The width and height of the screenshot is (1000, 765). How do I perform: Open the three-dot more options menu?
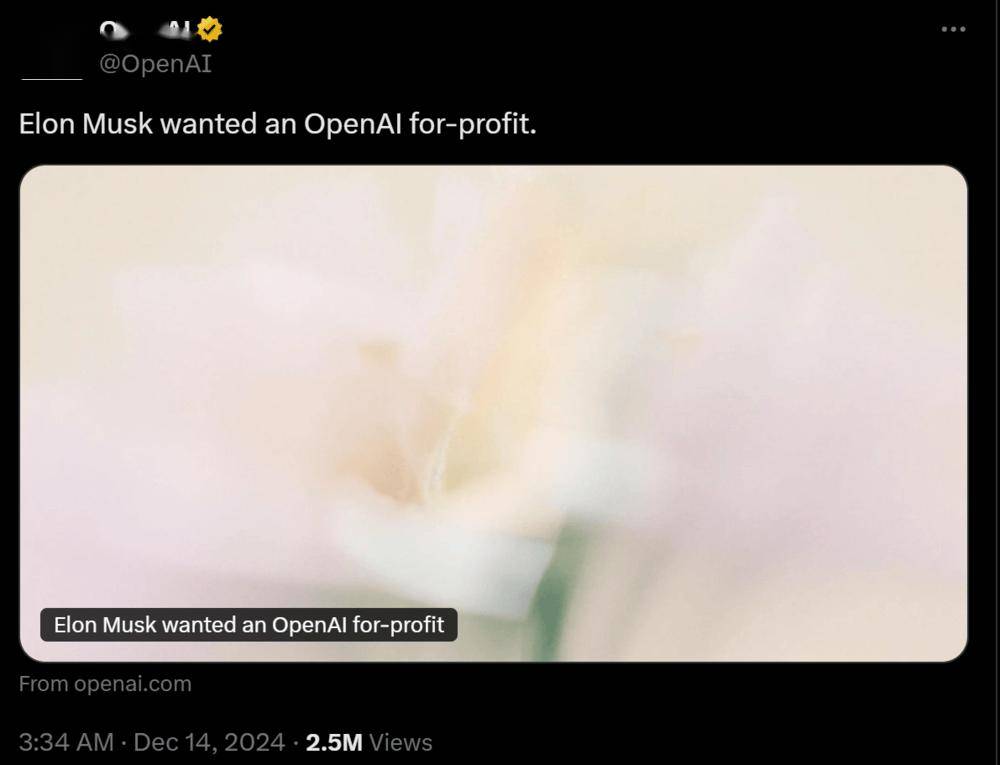[953, 29]
